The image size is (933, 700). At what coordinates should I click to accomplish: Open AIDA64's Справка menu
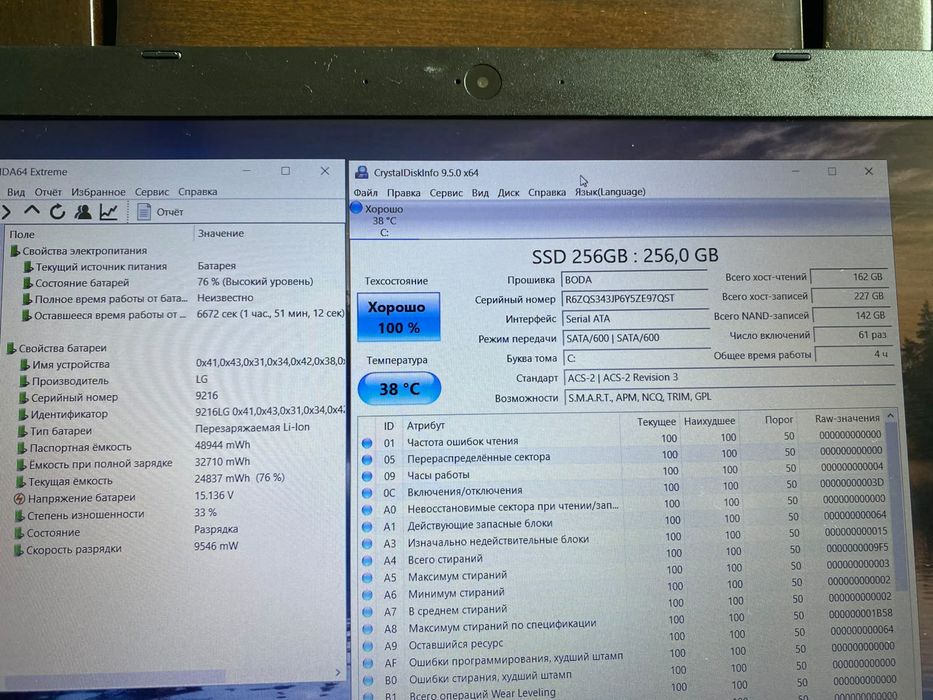tap(198, 192)
